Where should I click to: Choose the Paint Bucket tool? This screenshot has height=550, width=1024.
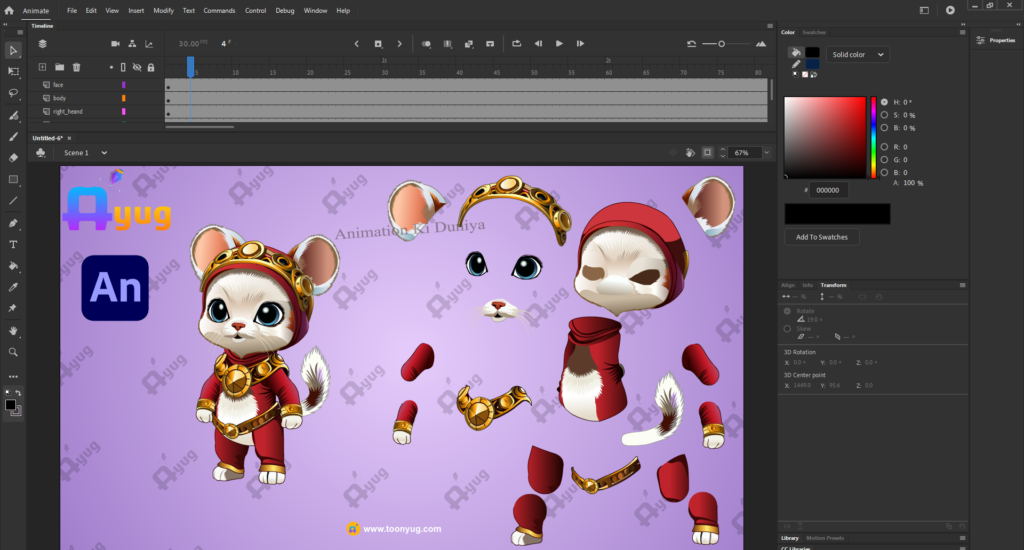point(13,266)
